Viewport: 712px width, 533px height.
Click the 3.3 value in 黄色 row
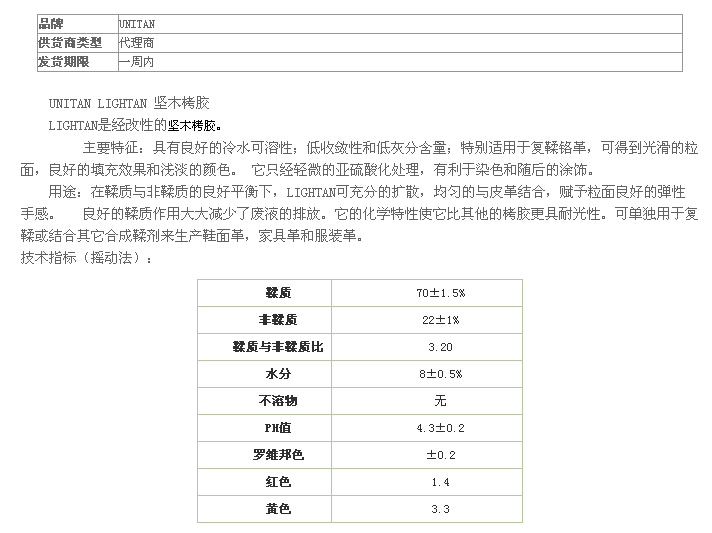pyautogui.click(x=440, y=509)
